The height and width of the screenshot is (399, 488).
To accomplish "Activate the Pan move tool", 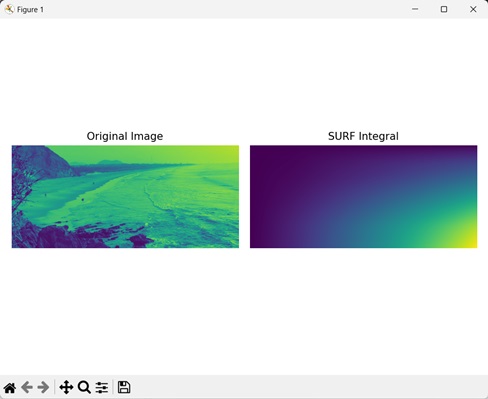I will point(66,388).
